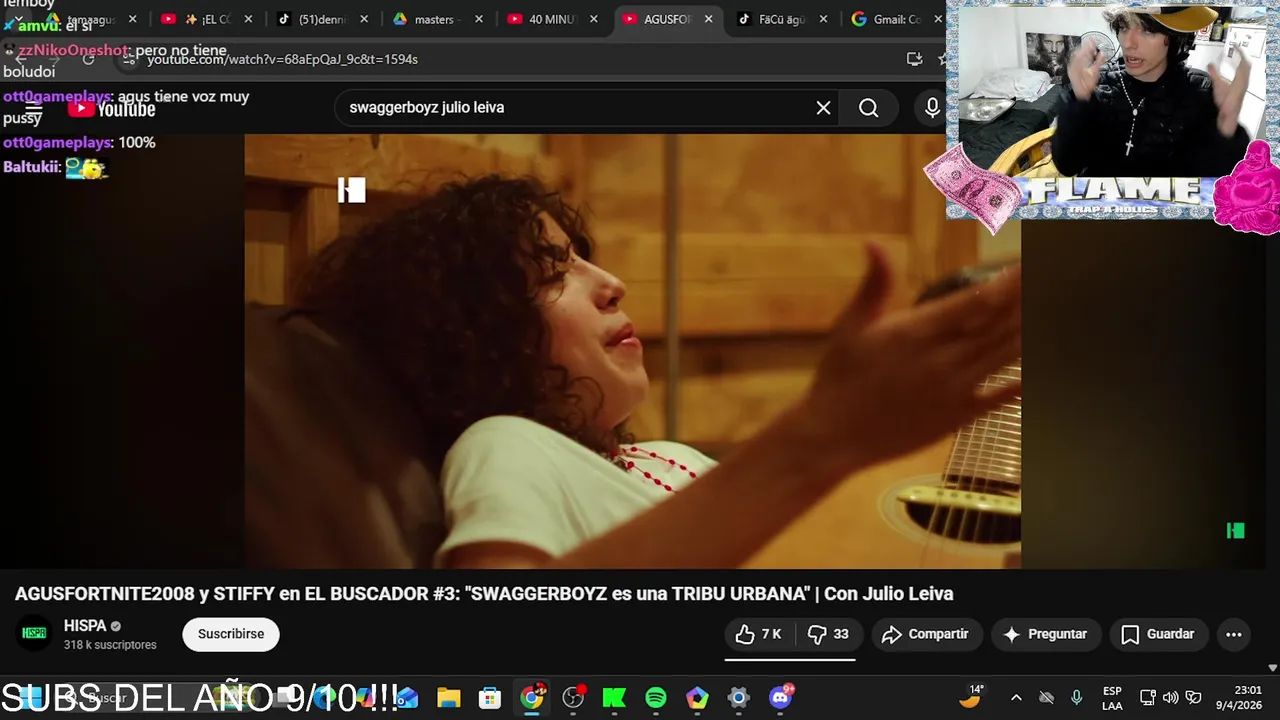Open Chrome from the taskbar
Image resolution: width=1280 pixels, height=720 pixels.
pyautogui.click(x=532, y=697)
